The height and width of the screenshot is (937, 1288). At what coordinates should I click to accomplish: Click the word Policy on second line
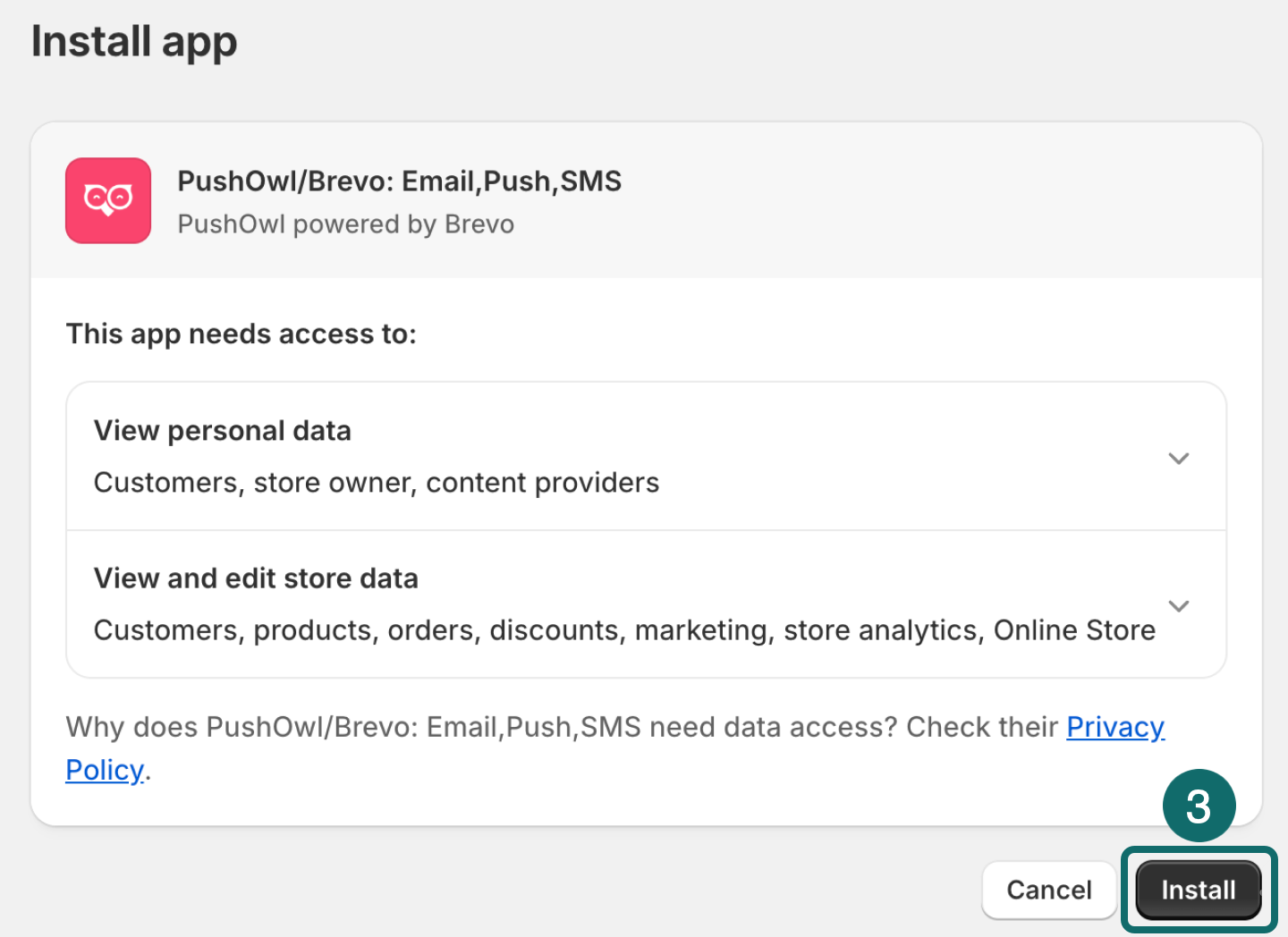point(105,770)
